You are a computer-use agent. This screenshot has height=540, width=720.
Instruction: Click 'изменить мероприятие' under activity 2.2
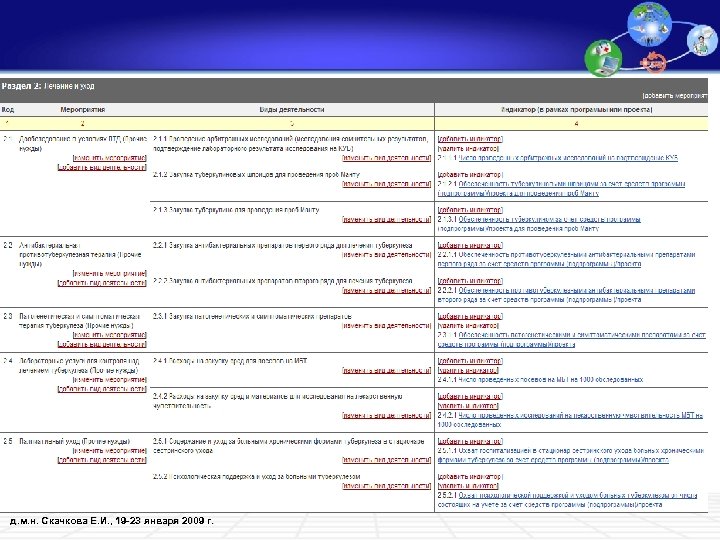point(110,274)
